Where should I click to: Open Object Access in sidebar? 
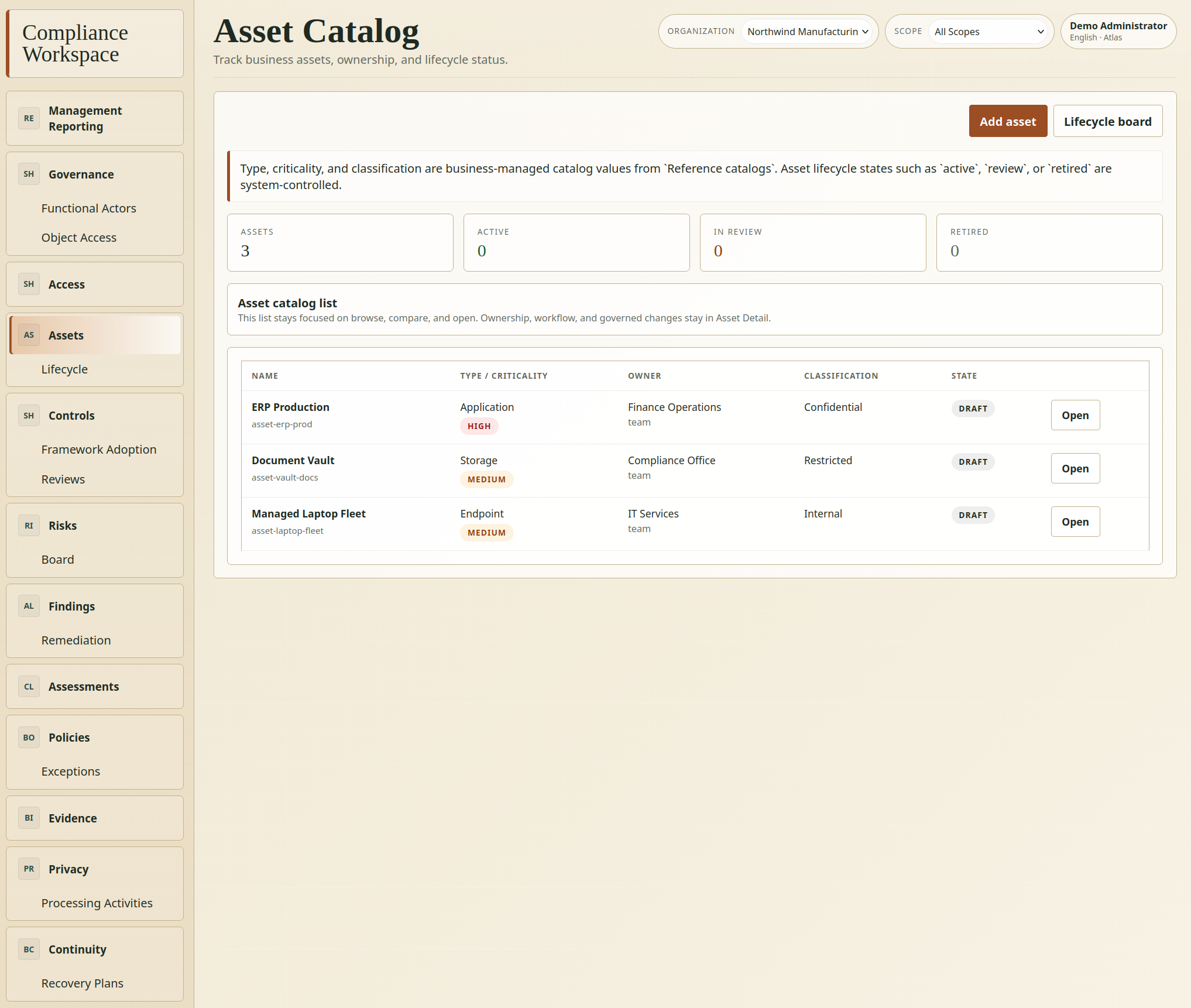tap(79, 238)
